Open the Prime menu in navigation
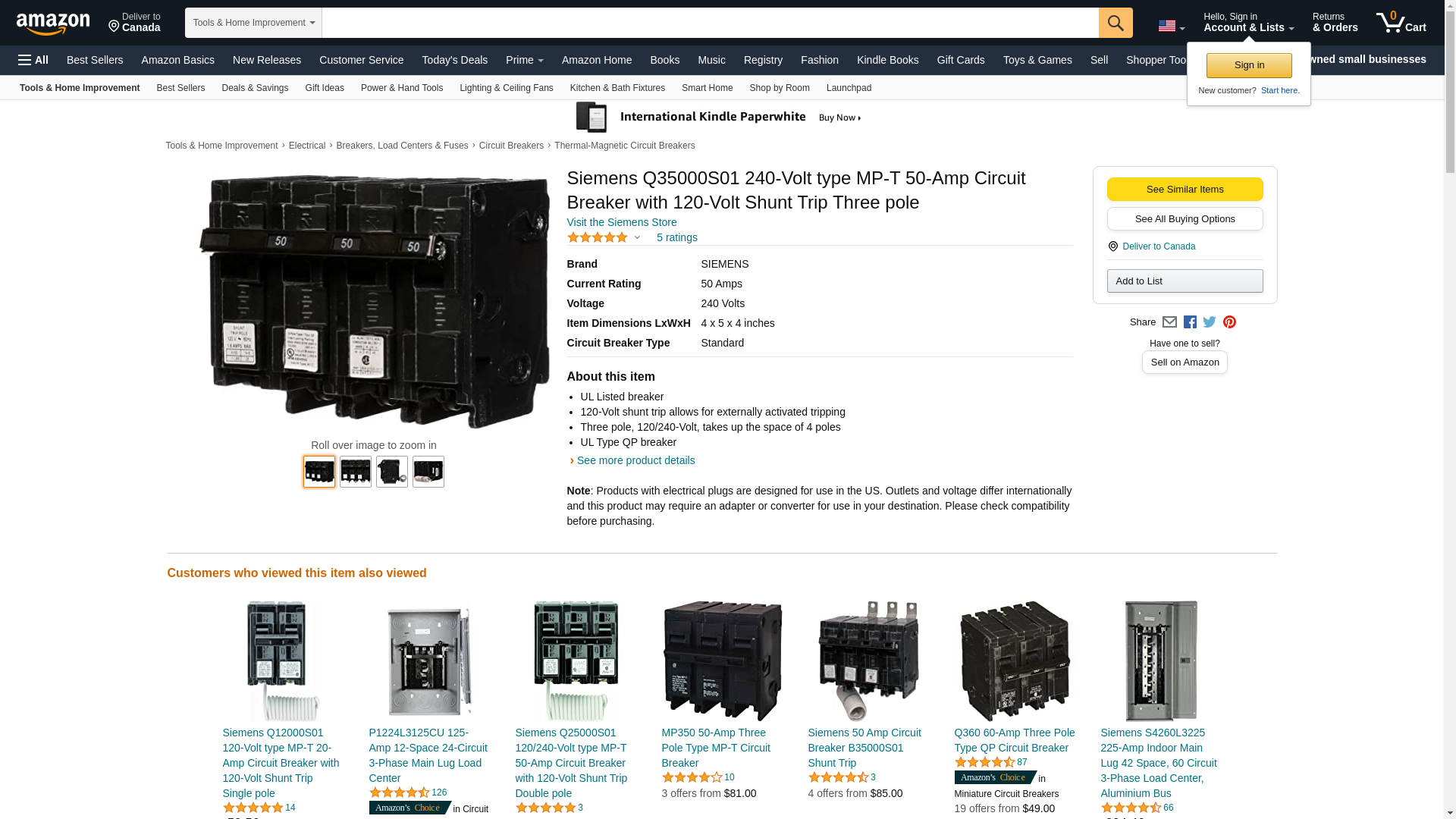Viewport: 1456px width, 819px height. (x=524, y=60)
